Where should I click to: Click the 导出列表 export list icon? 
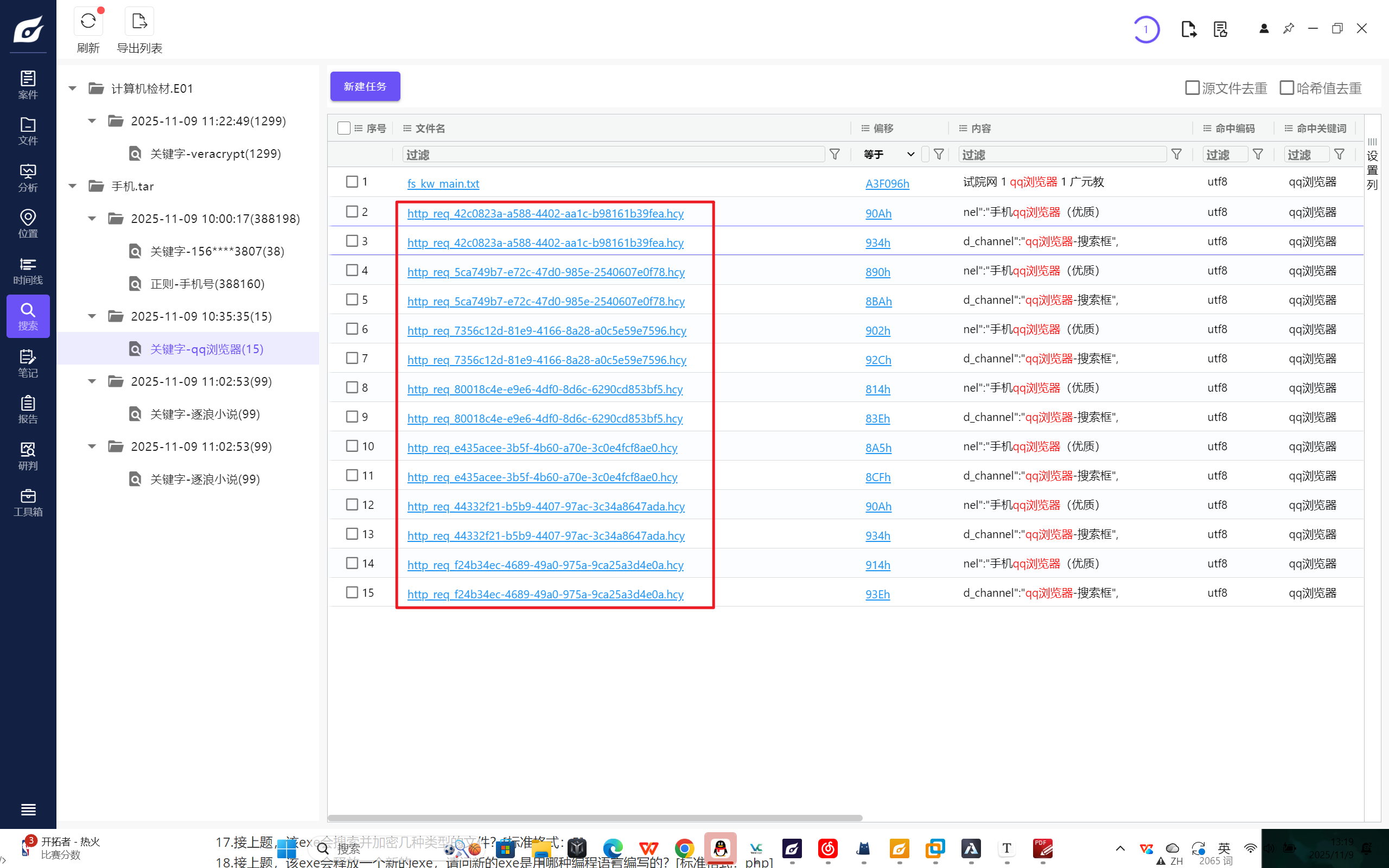[139, 22]
